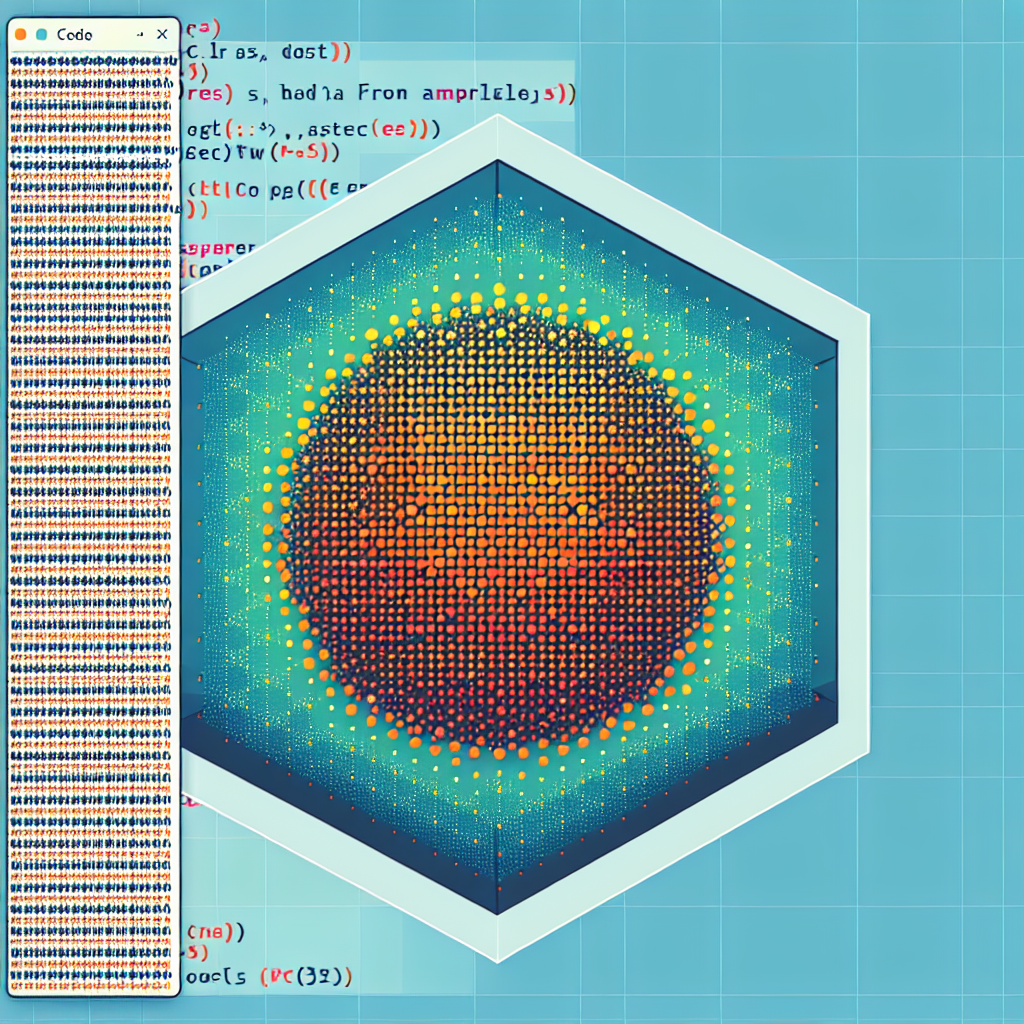Expand the closing parentheses on 'dost))' line
This screenshot has width=1024, height=1024.
pos(340,53)
